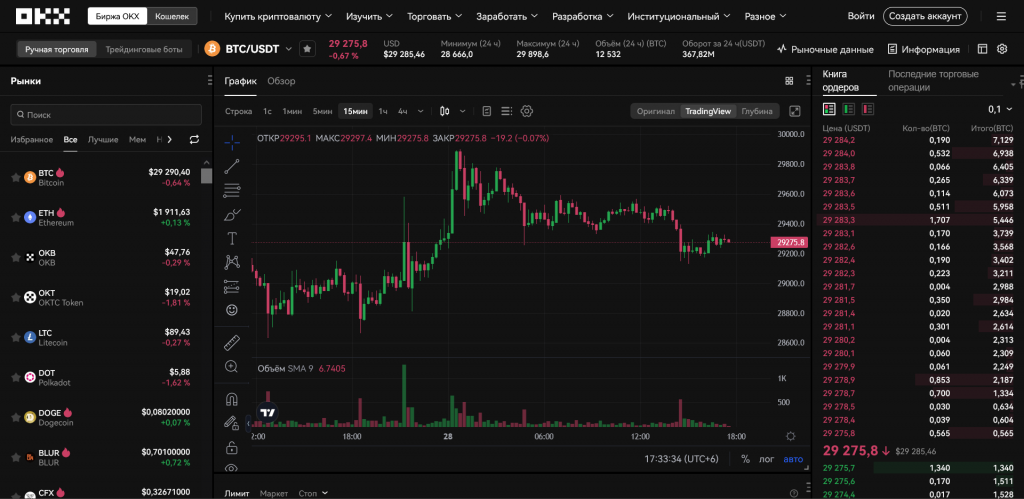The height and width of the screenshot is (499, 1024).
Task: Switch to Кошелек button
Action: tap(172, 16)
